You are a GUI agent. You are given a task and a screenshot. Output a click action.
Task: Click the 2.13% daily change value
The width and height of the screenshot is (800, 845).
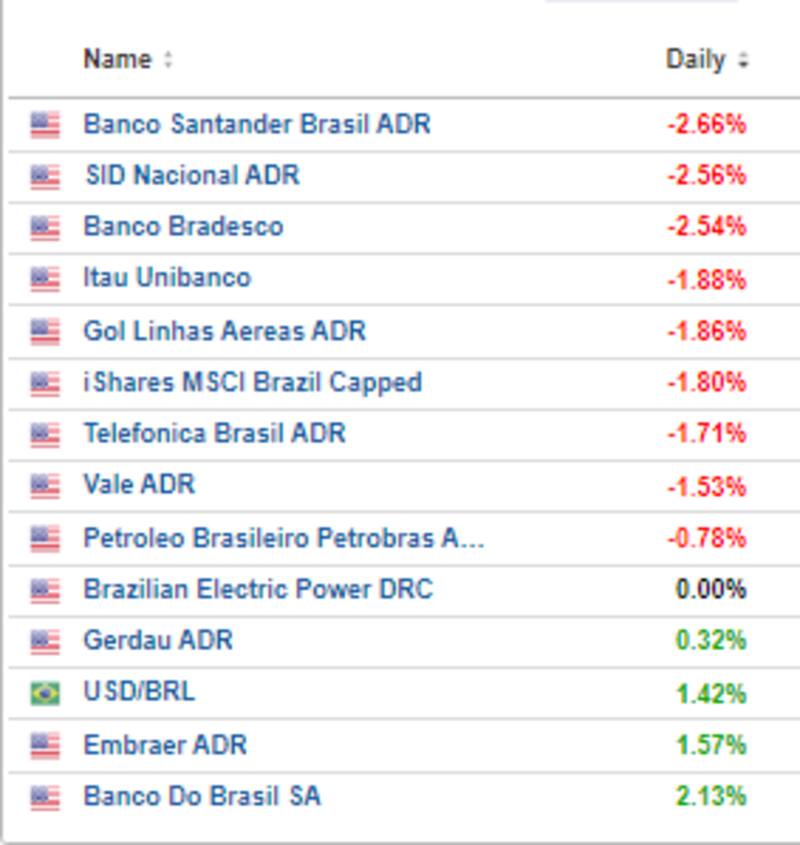[711, 797]
